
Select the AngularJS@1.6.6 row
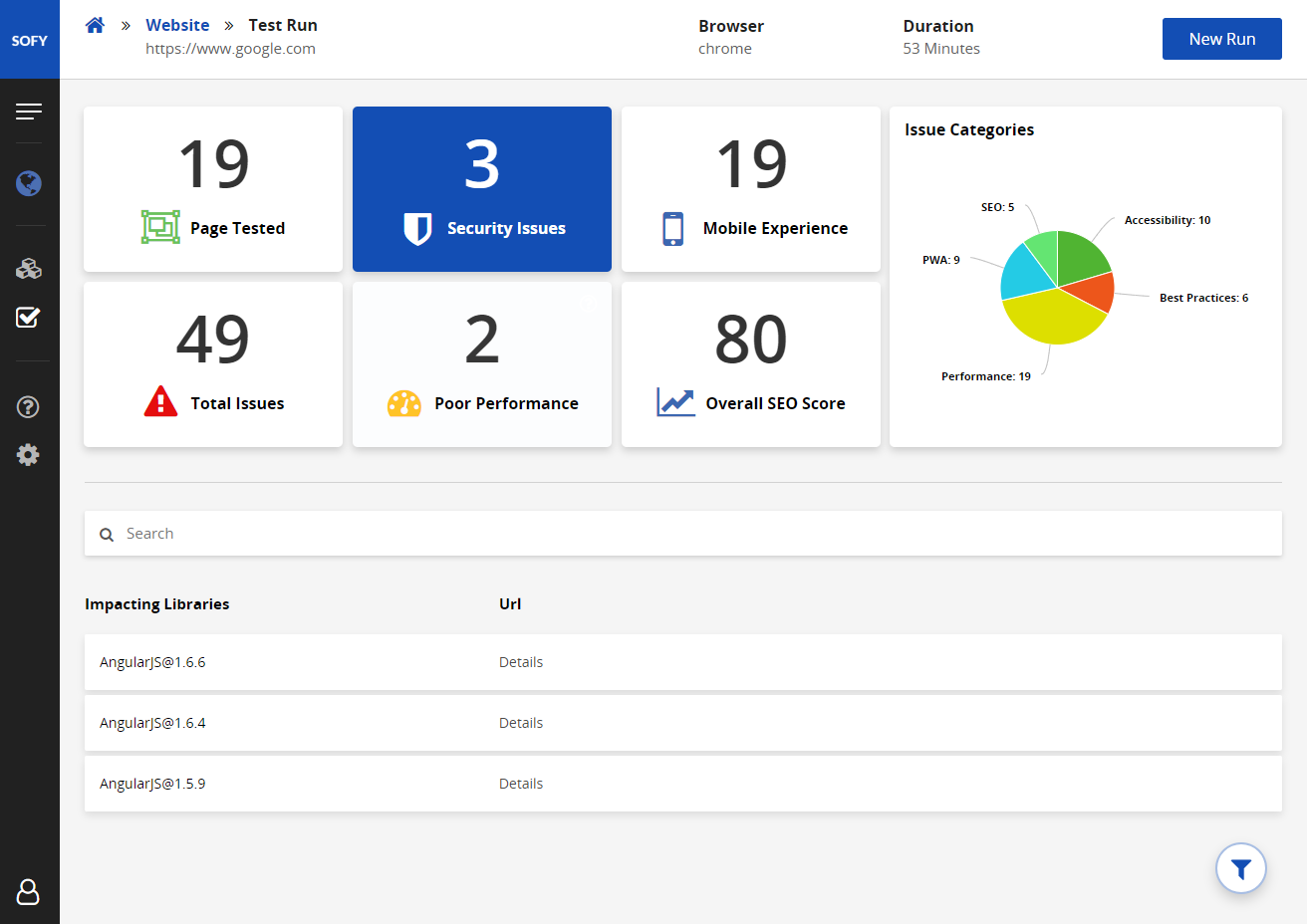tap(683, 662)
